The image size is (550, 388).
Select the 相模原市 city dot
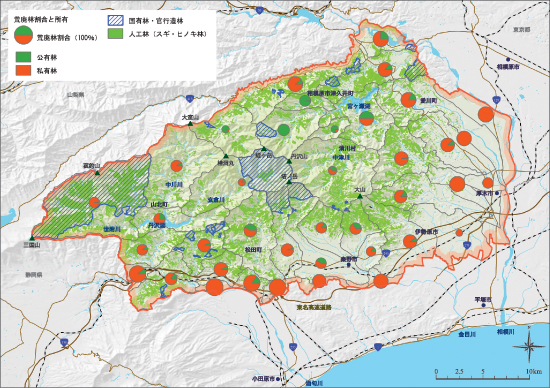pos(508,60)
